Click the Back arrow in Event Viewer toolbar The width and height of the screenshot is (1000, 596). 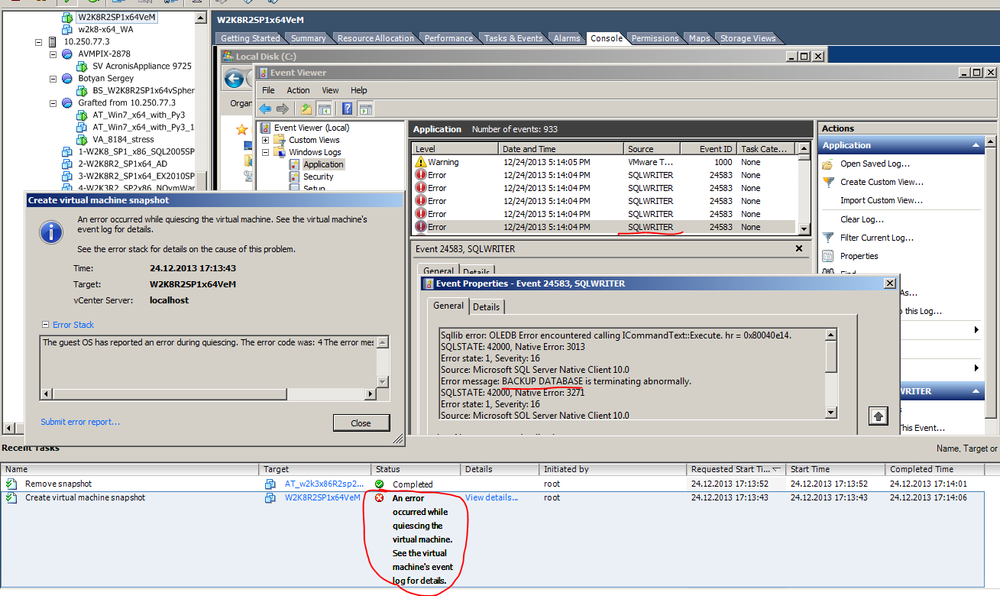click(265, 109)
